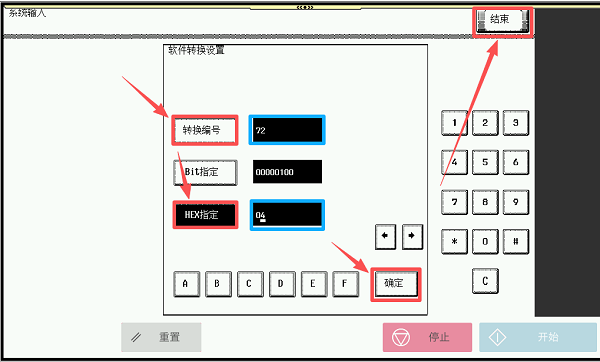Screen dimensions: 600x362
Task: Click the 结束 end button
Action: pyautogui.click(x=502, y=21)
